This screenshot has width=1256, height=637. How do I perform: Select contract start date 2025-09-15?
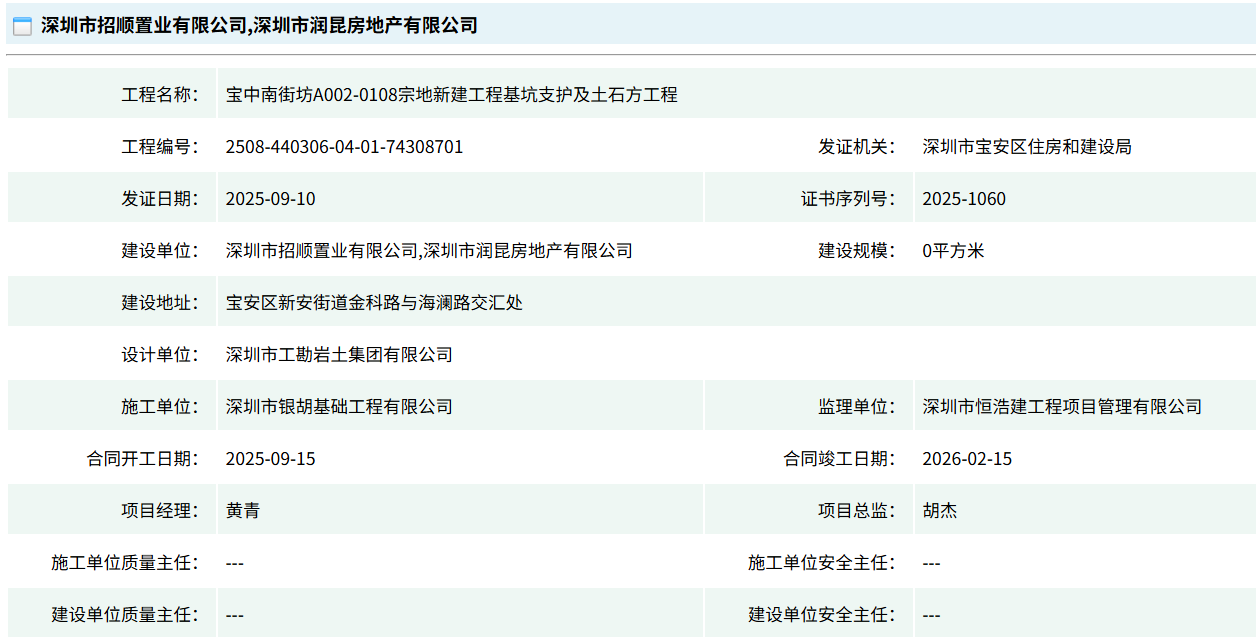[x=271, y=459]
